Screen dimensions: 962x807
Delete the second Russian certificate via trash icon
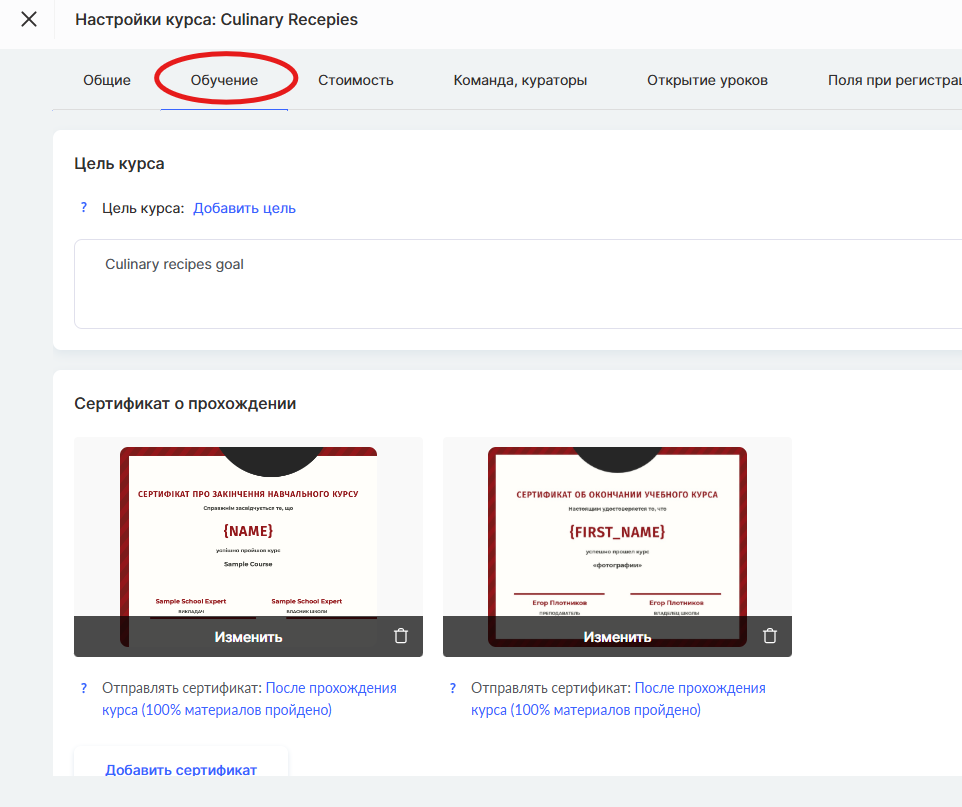point(770,636)
